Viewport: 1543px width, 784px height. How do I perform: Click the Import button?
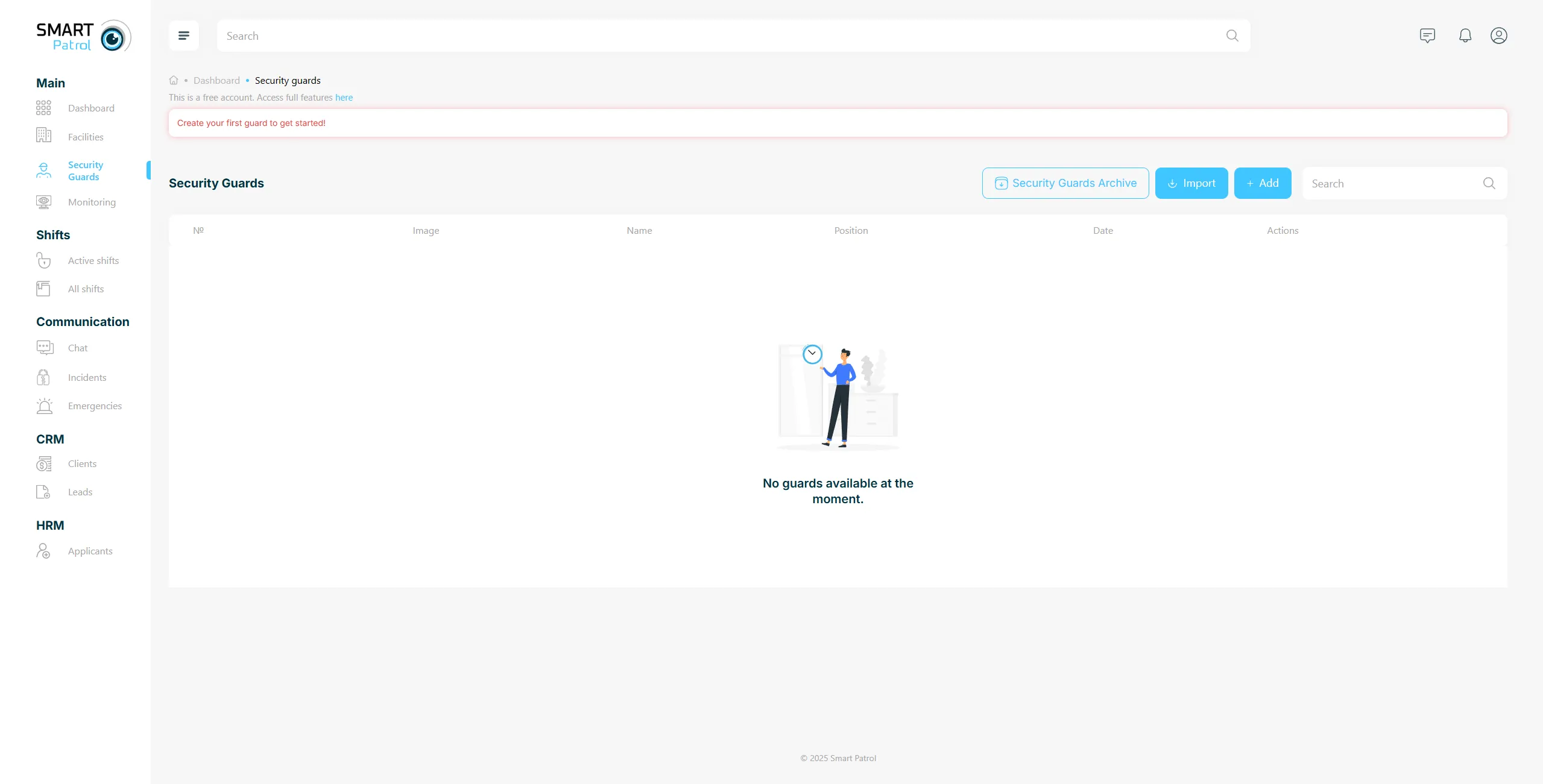(x=1191, y=183)
